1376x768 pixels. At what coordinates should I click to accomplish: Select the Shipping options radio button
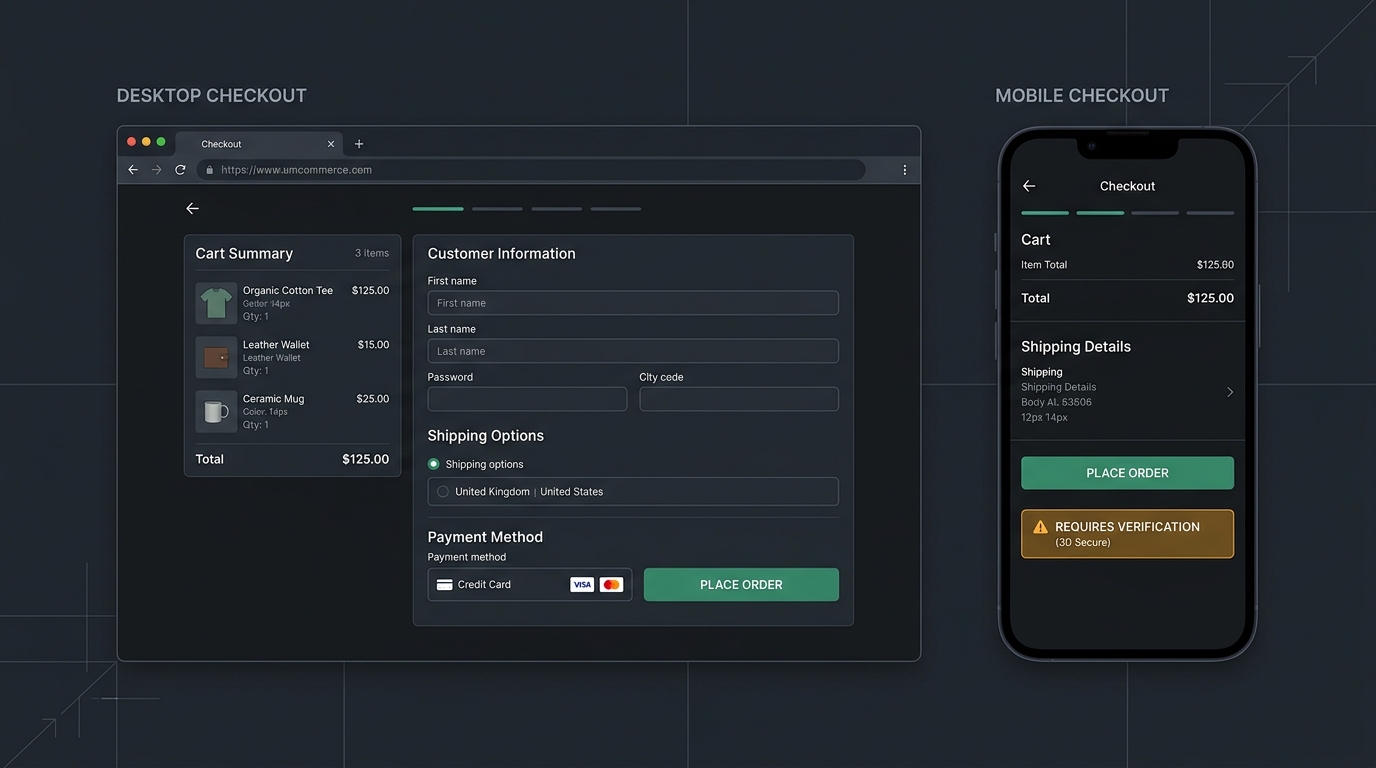tap(434, 464)
